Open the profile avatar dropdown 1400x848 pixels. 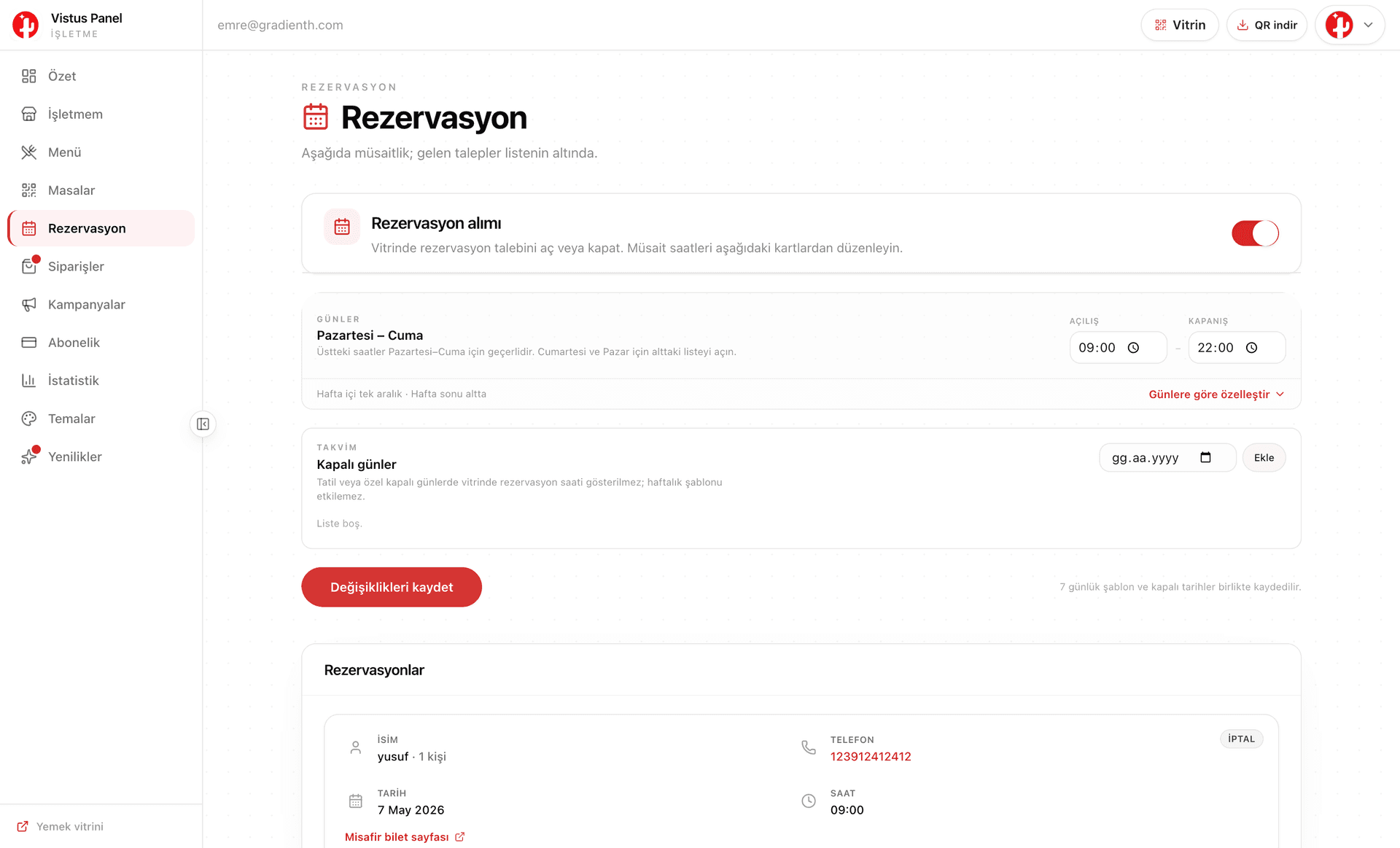(1350, 25)
